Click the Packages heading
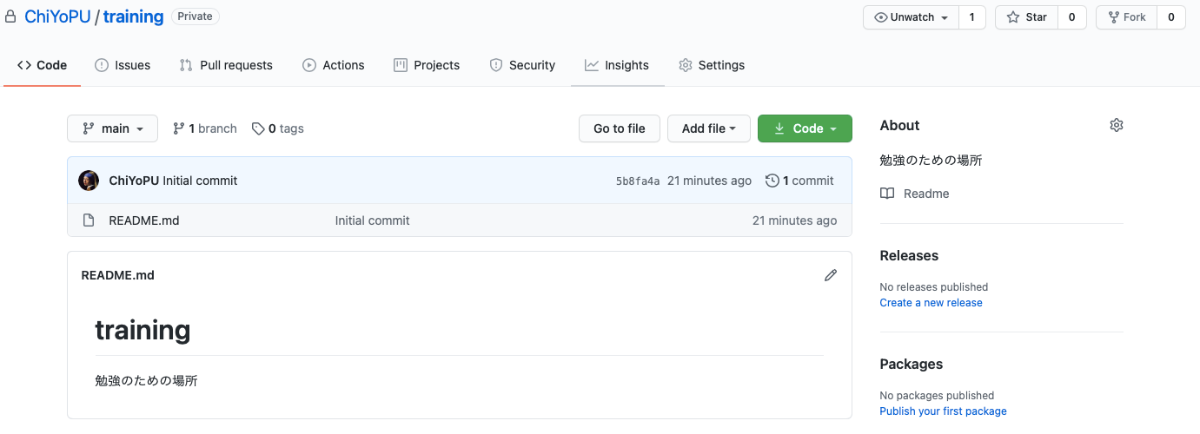This screenshot has width=1200, height=434. 911,364
